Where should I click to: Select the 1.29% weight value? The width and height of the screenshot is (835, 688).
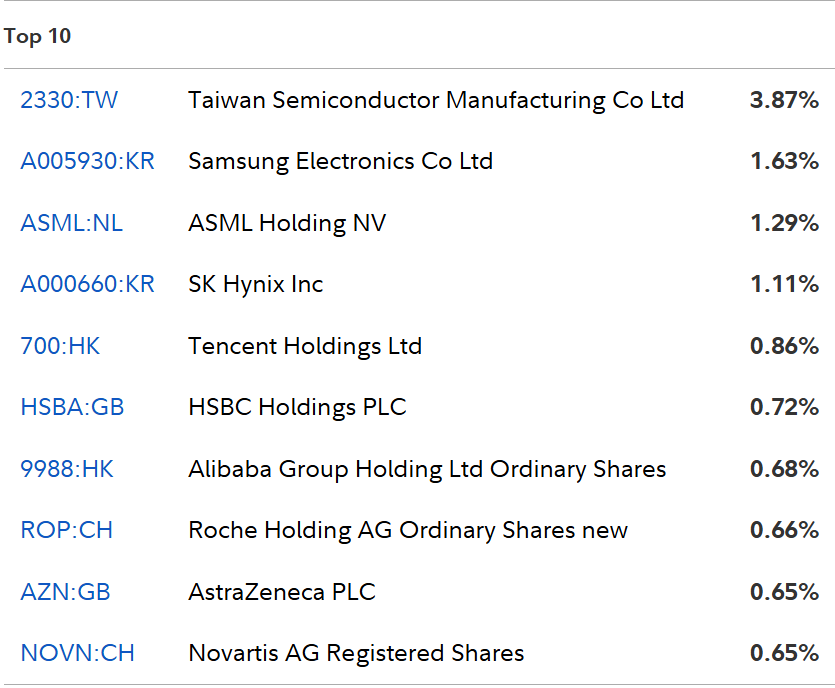click(x=784, y=223)
